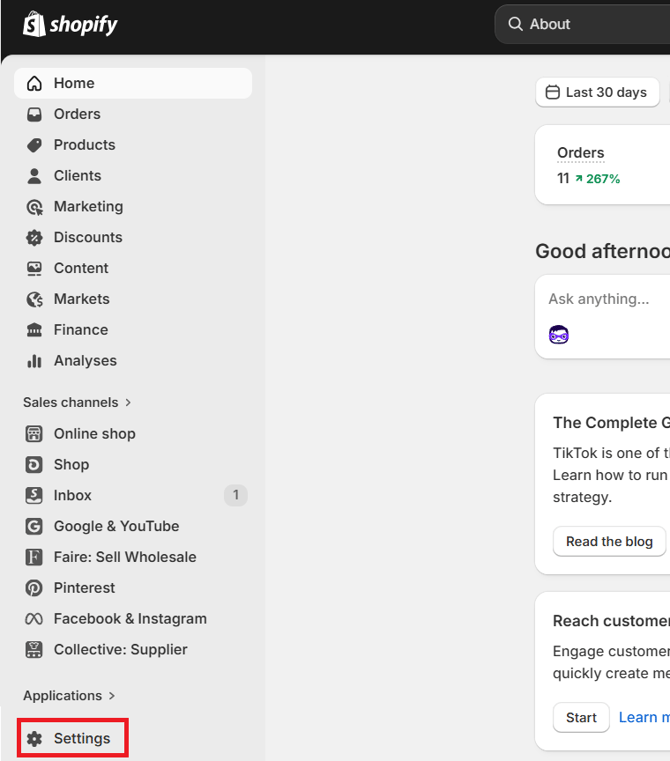Click the About search field

pyautogui.click(x=582, y=24)
